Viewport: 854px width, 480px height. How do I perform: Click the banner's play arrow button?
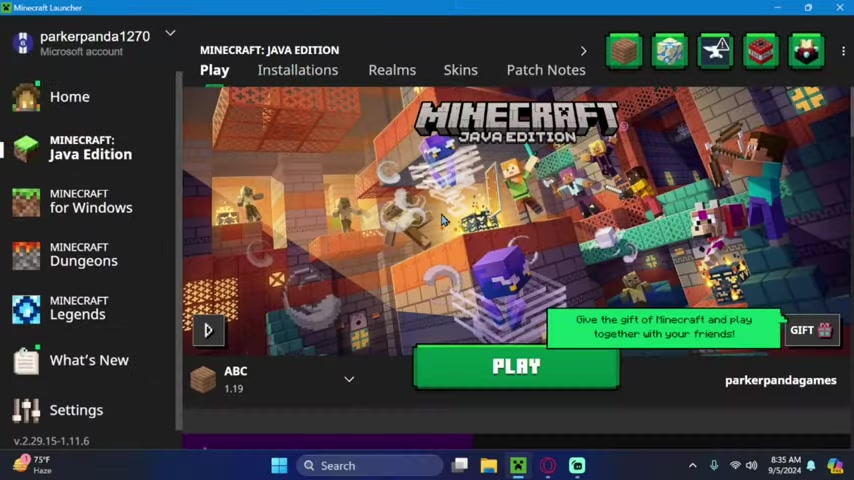(208, 330)
